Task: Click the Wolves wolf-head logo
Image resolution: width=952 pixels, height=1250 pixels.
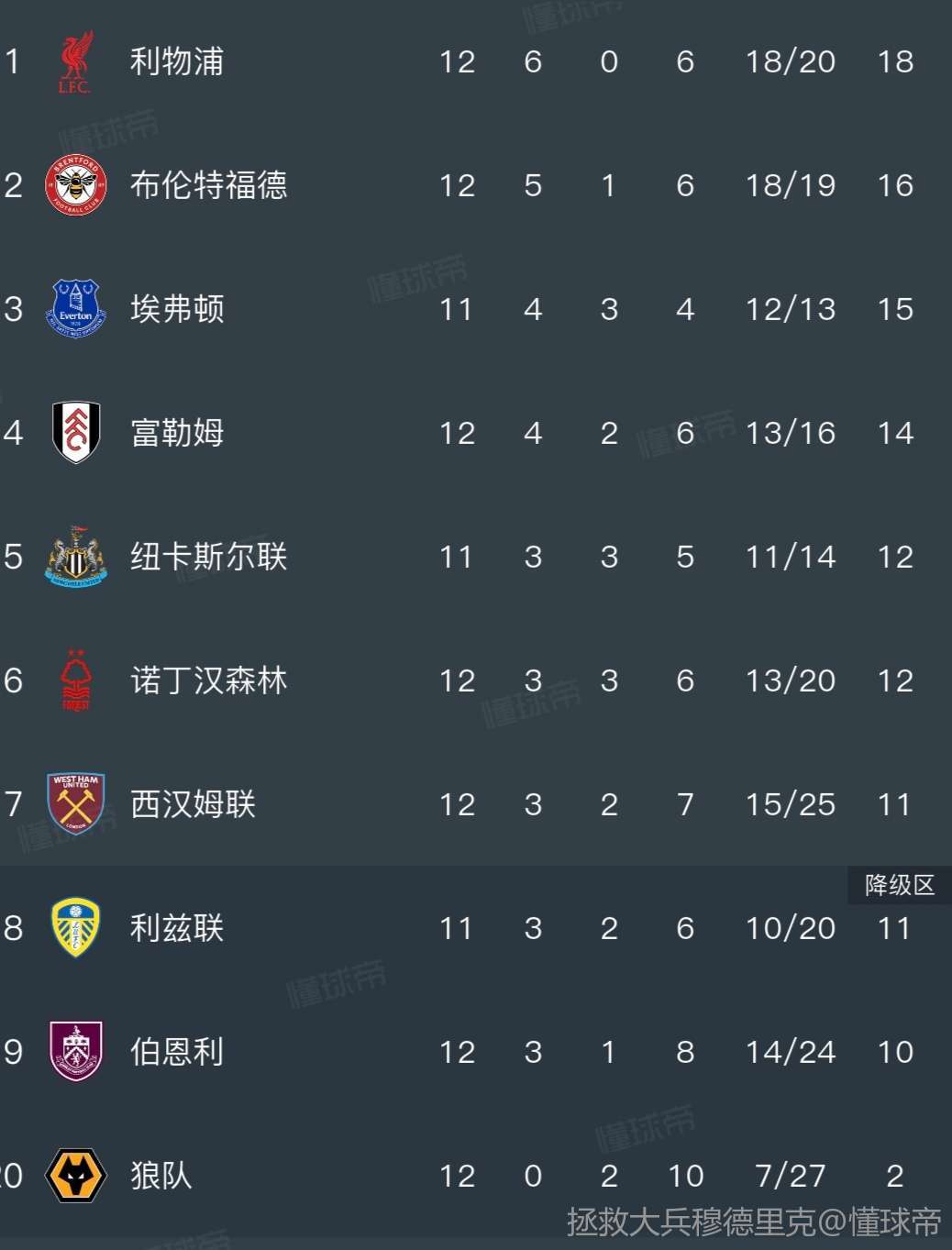Action: pyautogui.click(x=75, y=1176)
